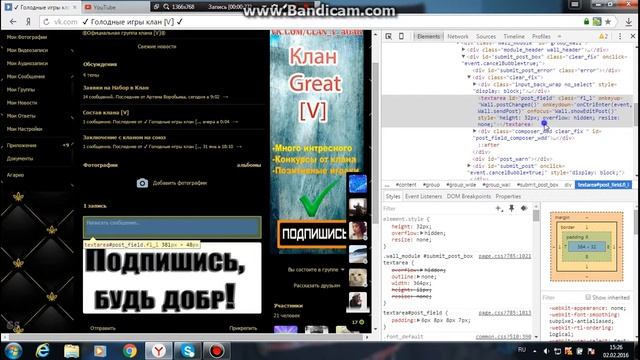Switch to the Elements tab
640x360 pixels.
click(x=429, y=36)
